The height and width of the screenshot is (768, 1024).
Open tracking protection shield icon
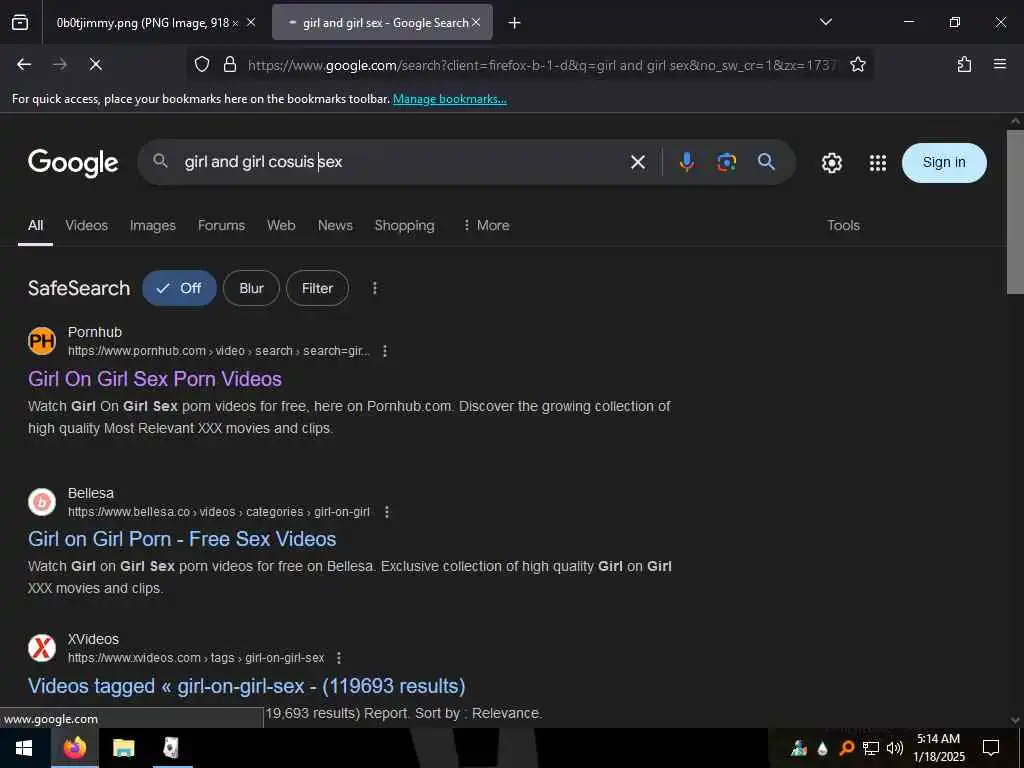point(202,64)
